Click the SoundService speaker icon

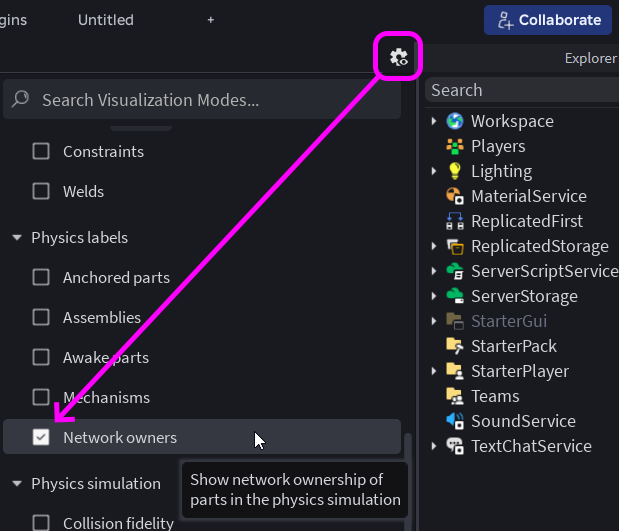(x=455, y=421)
